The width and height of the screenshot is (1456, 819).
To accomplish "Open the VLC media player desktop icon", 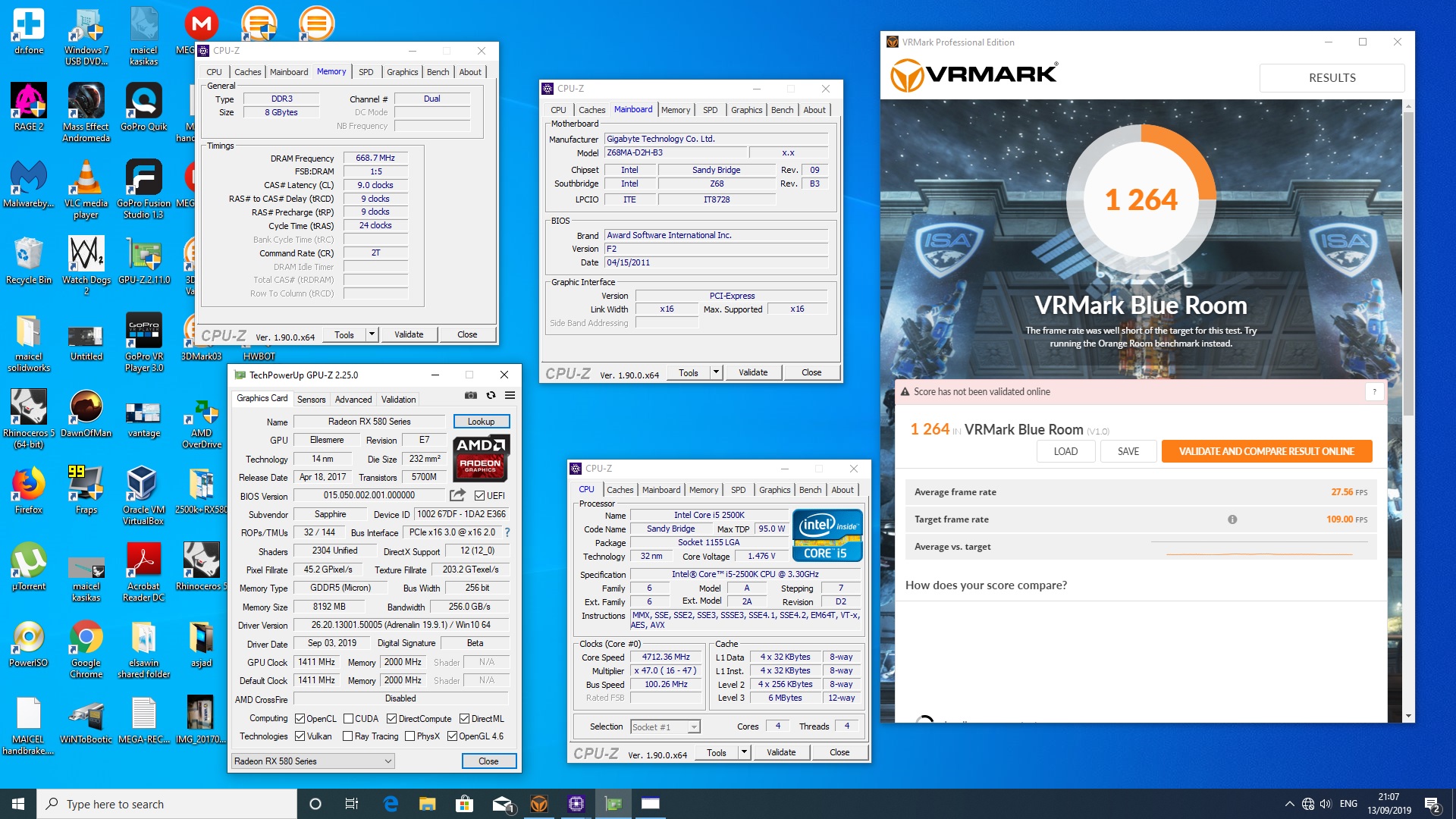I will [86, 190].
